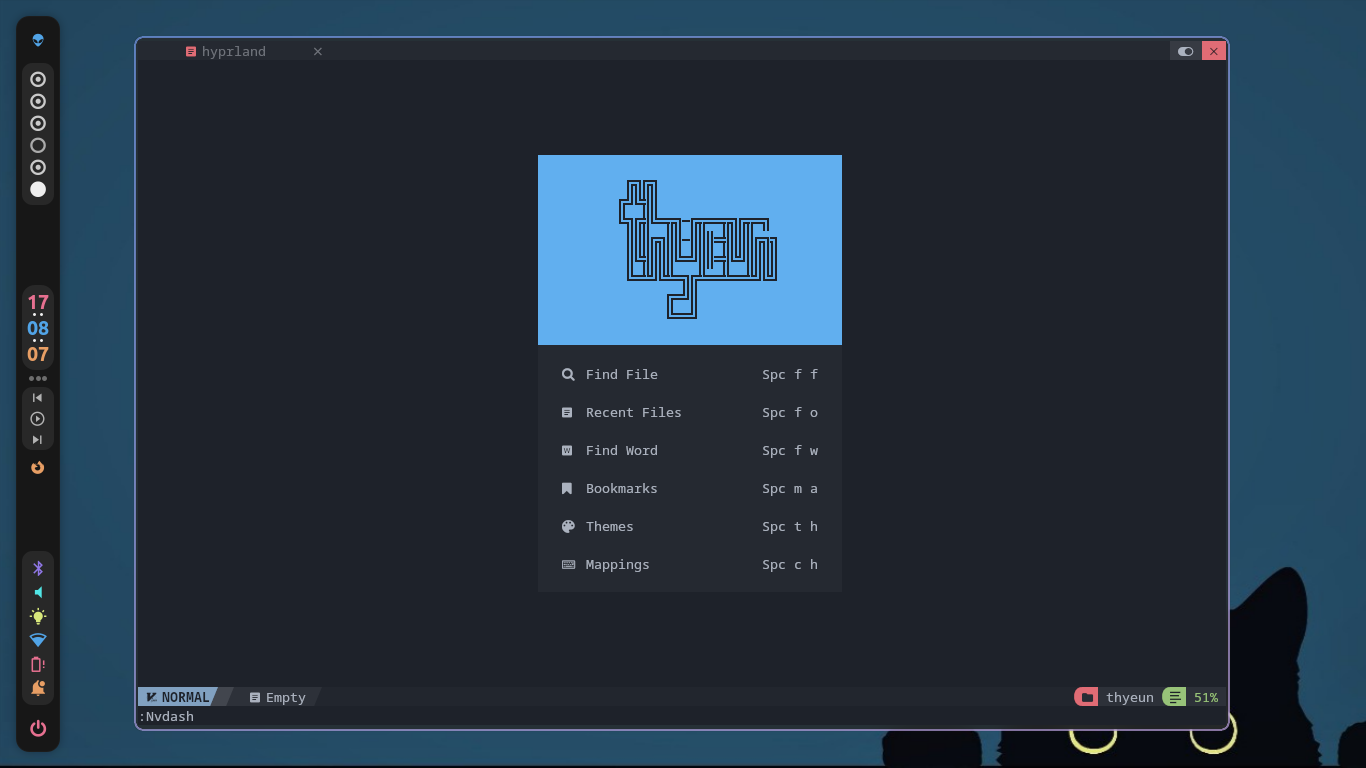
Task: Click the keyboard icon beside Mappings
Action: [x=568, y=564]
